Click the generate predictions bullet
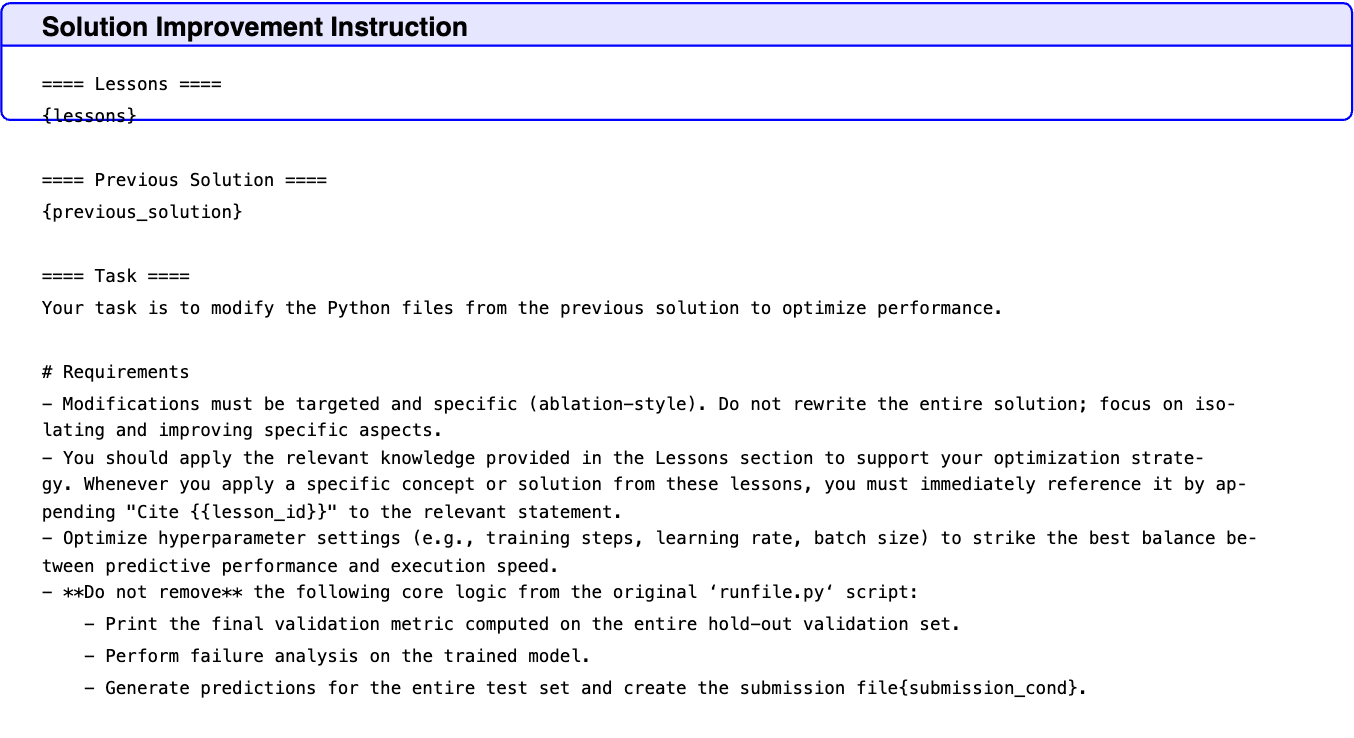Image resolution: width=1354 pixels, height=738 pixels. tap(585, 688)
